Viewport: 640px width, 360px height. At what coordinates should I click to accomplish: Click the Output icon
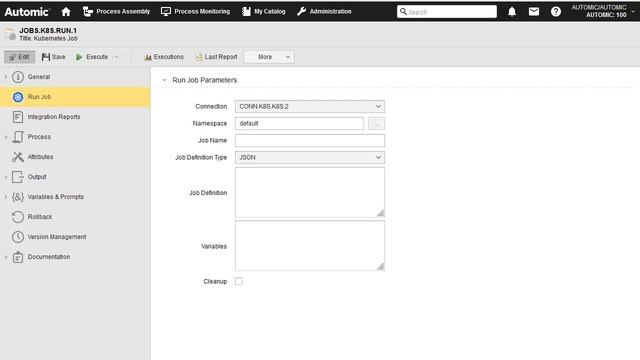point(18,177)
